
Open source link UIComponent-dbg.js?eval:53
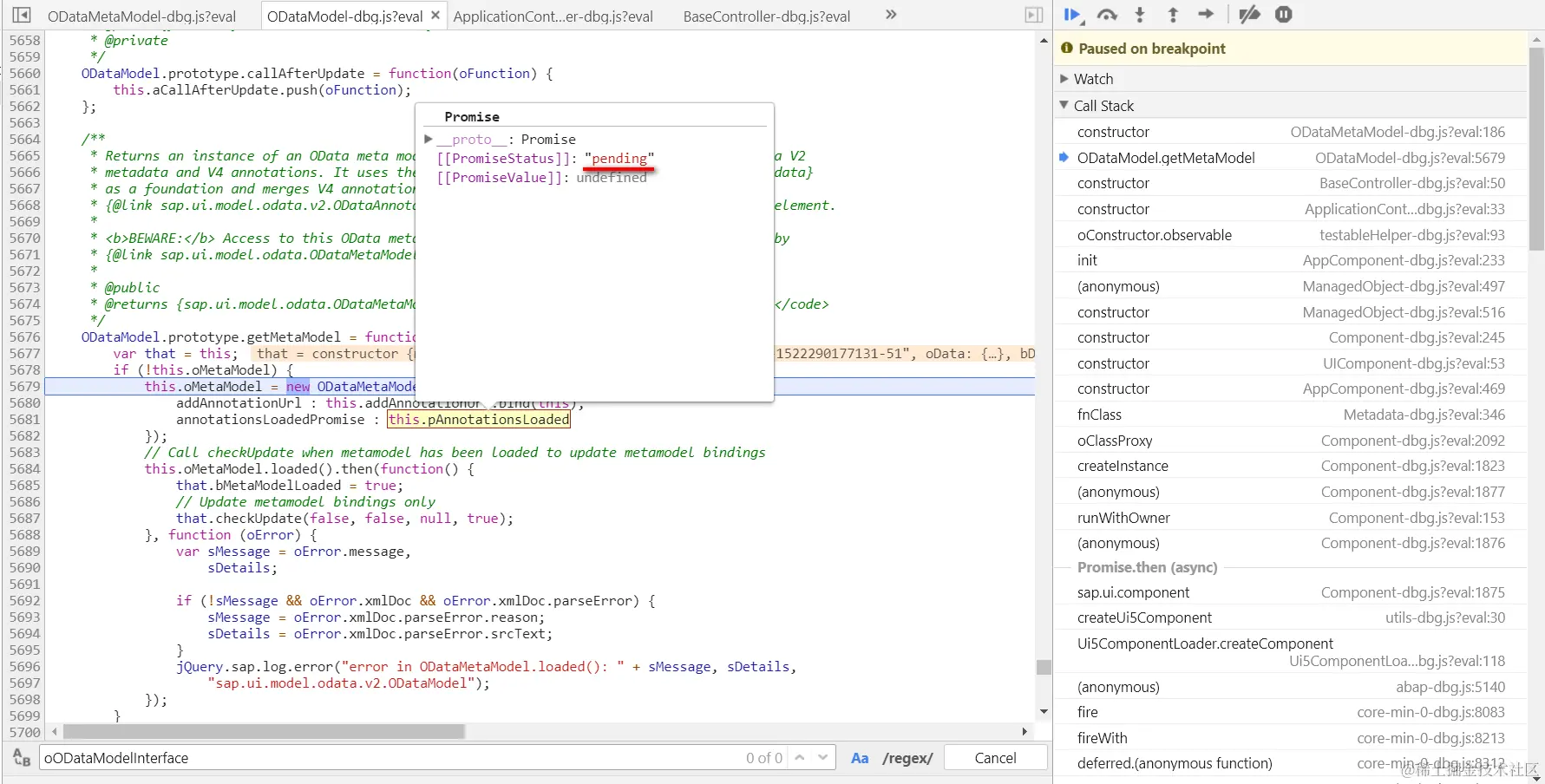click(x=1414, y=363)
